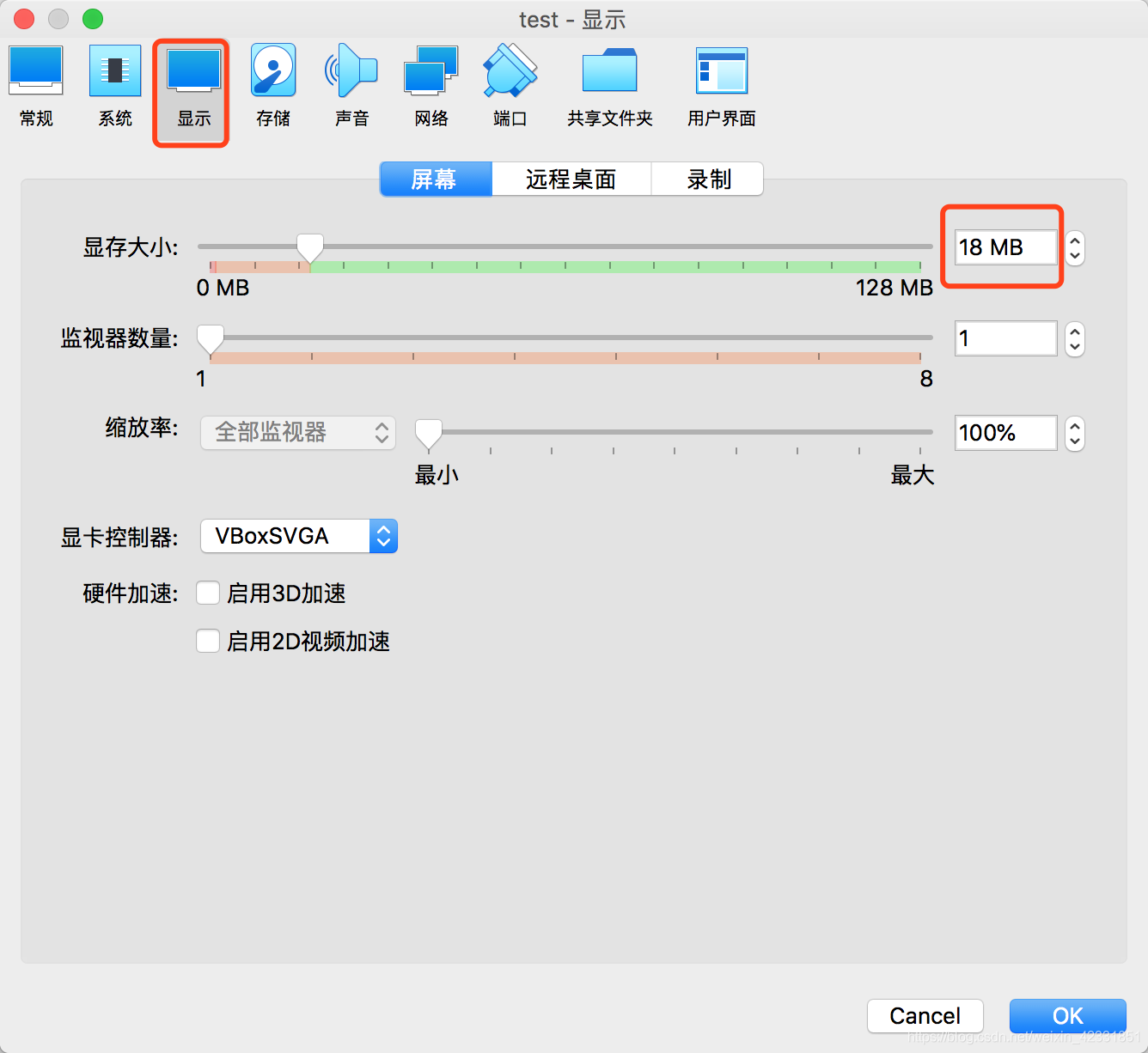Click the Cancel button

pyautogui.click(x=925, y=1016)
